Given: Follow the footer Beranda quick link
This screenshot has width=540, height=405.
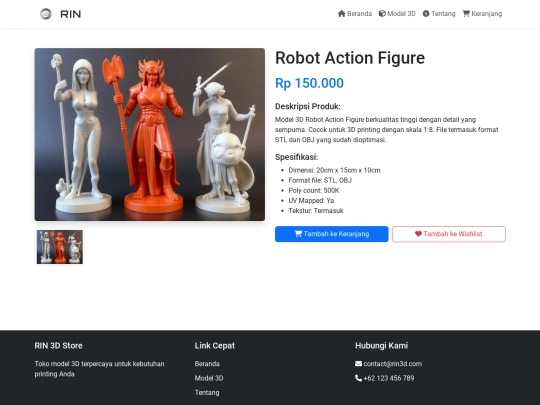Looking at the screenshot, I should point(207,364).
